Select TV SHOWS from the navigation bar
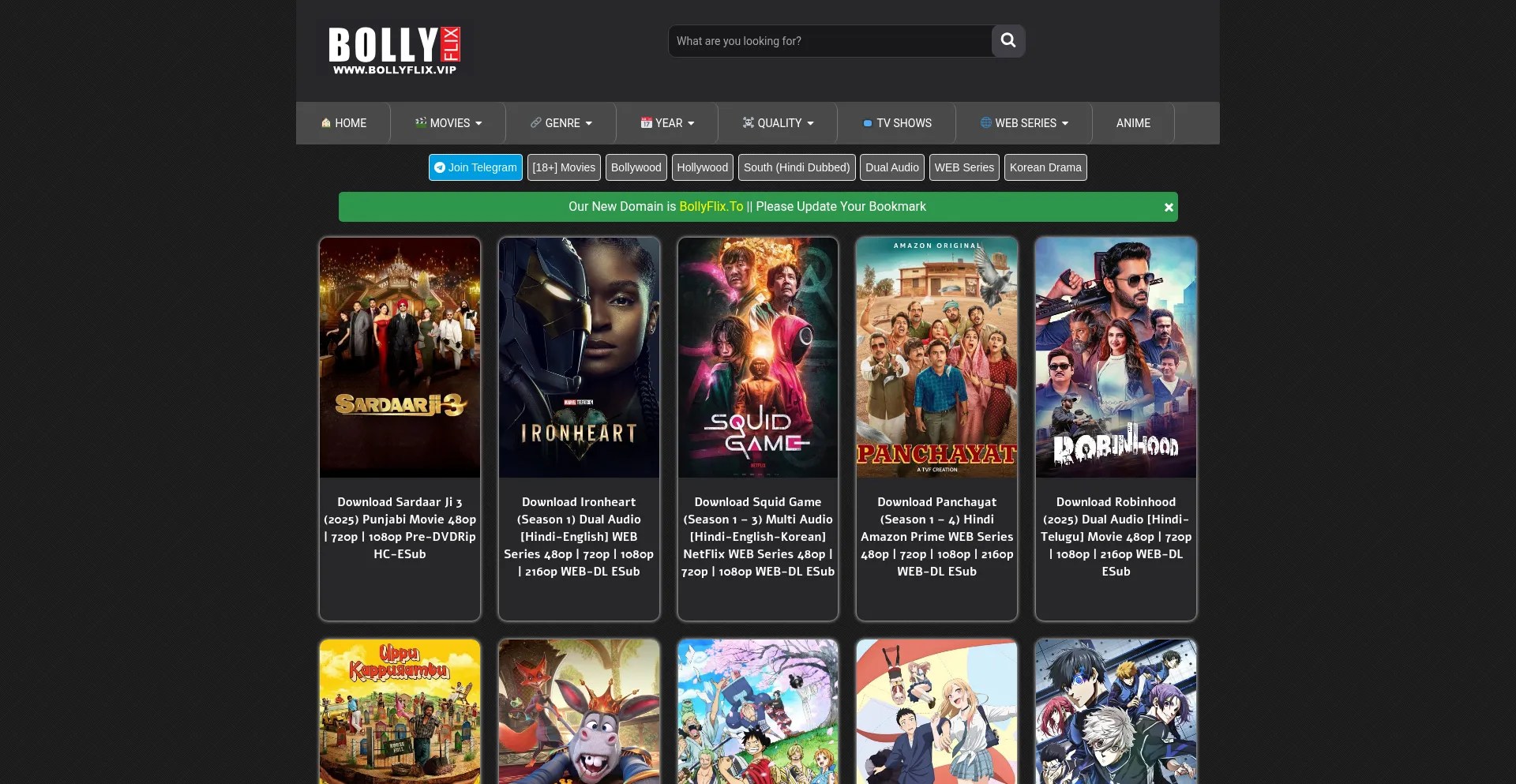The height and width of the screenshot is (784, 1516). click(x=898, y=123)
